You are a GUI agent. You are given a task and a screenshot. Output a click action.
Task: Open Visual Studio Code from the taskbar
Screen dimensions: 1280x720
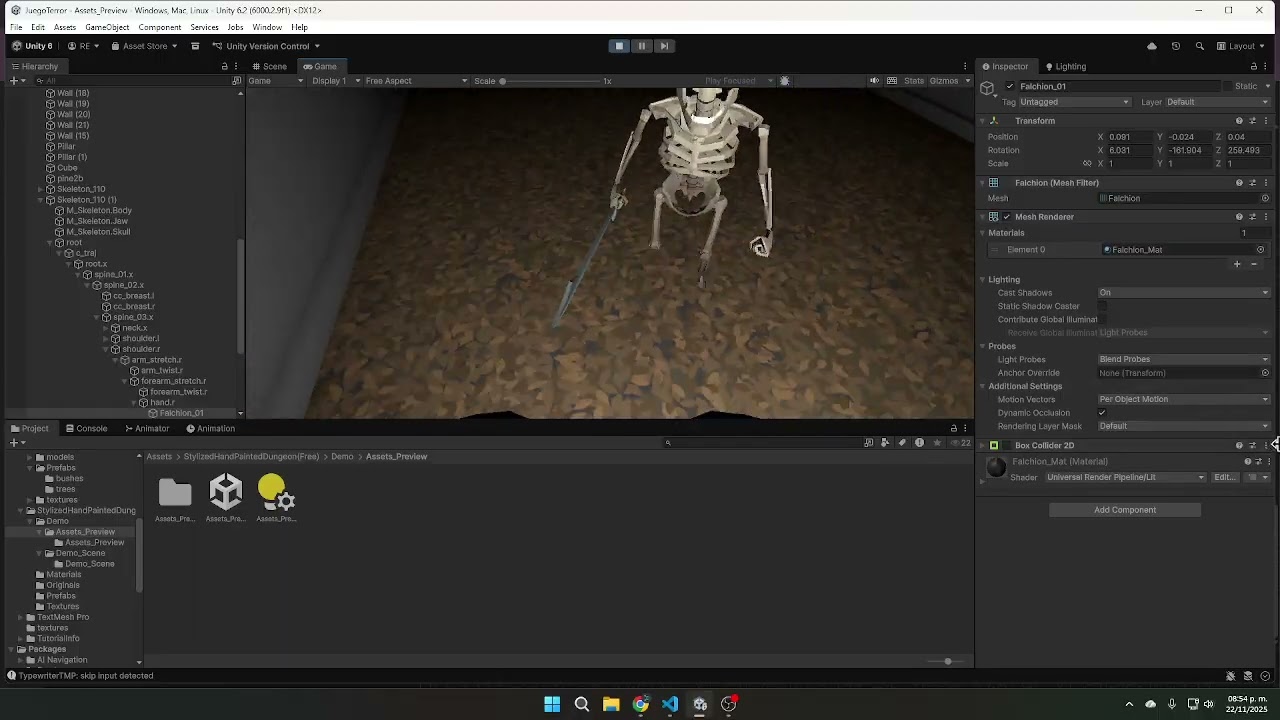[670, 704]
